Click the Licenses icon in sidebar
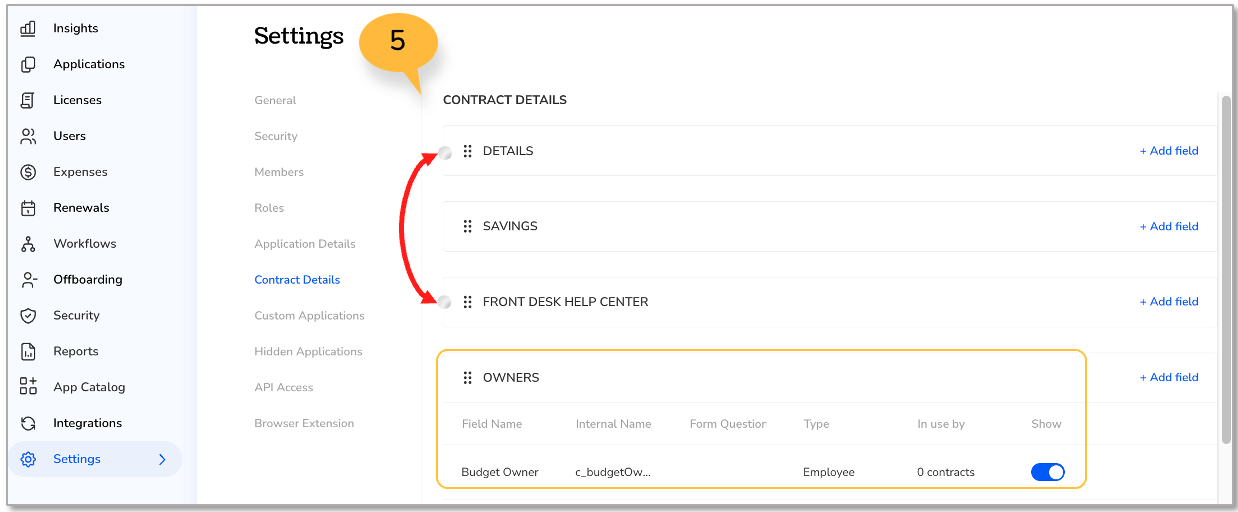The height and width of the screenshot is (512, 1238). pyautogui.click(x=28, y=100)
